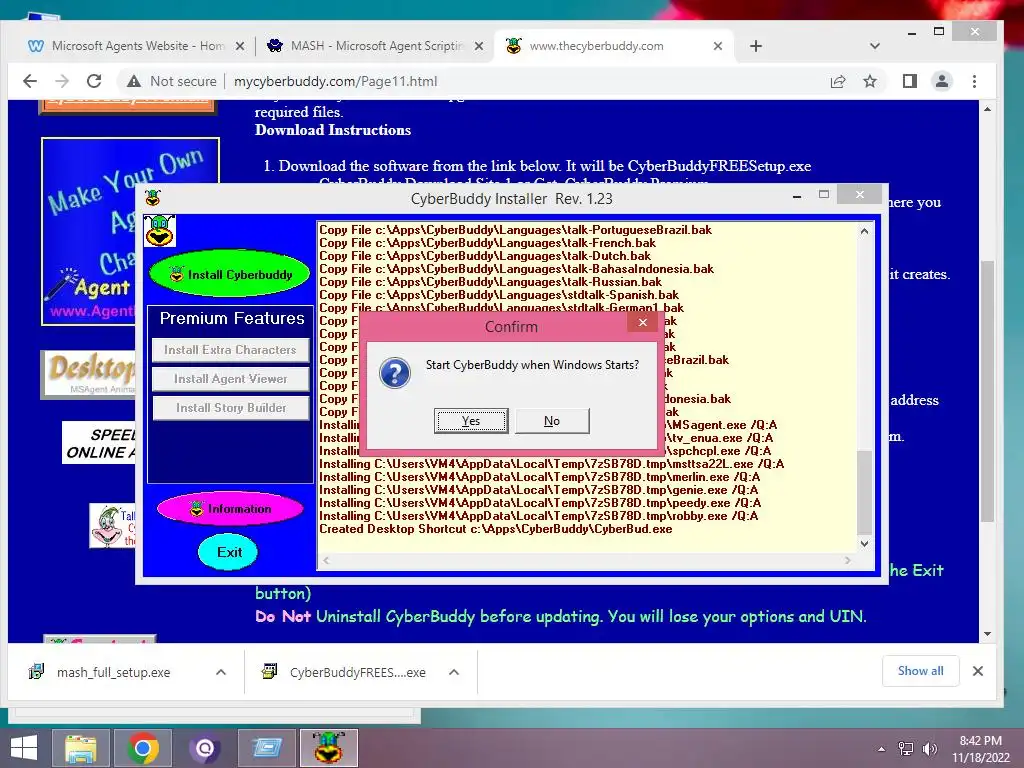The height and width of the screenshot is (768, 1024).
Task: Click the green Install Cyberbuddy button
Action: pos(231,274)
